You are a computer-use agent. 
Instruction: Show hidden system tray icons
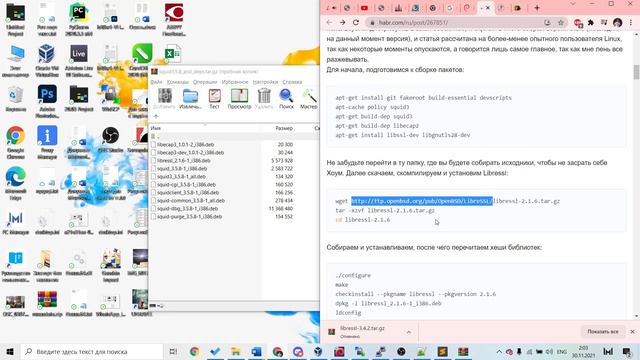(x=499, y=351)
